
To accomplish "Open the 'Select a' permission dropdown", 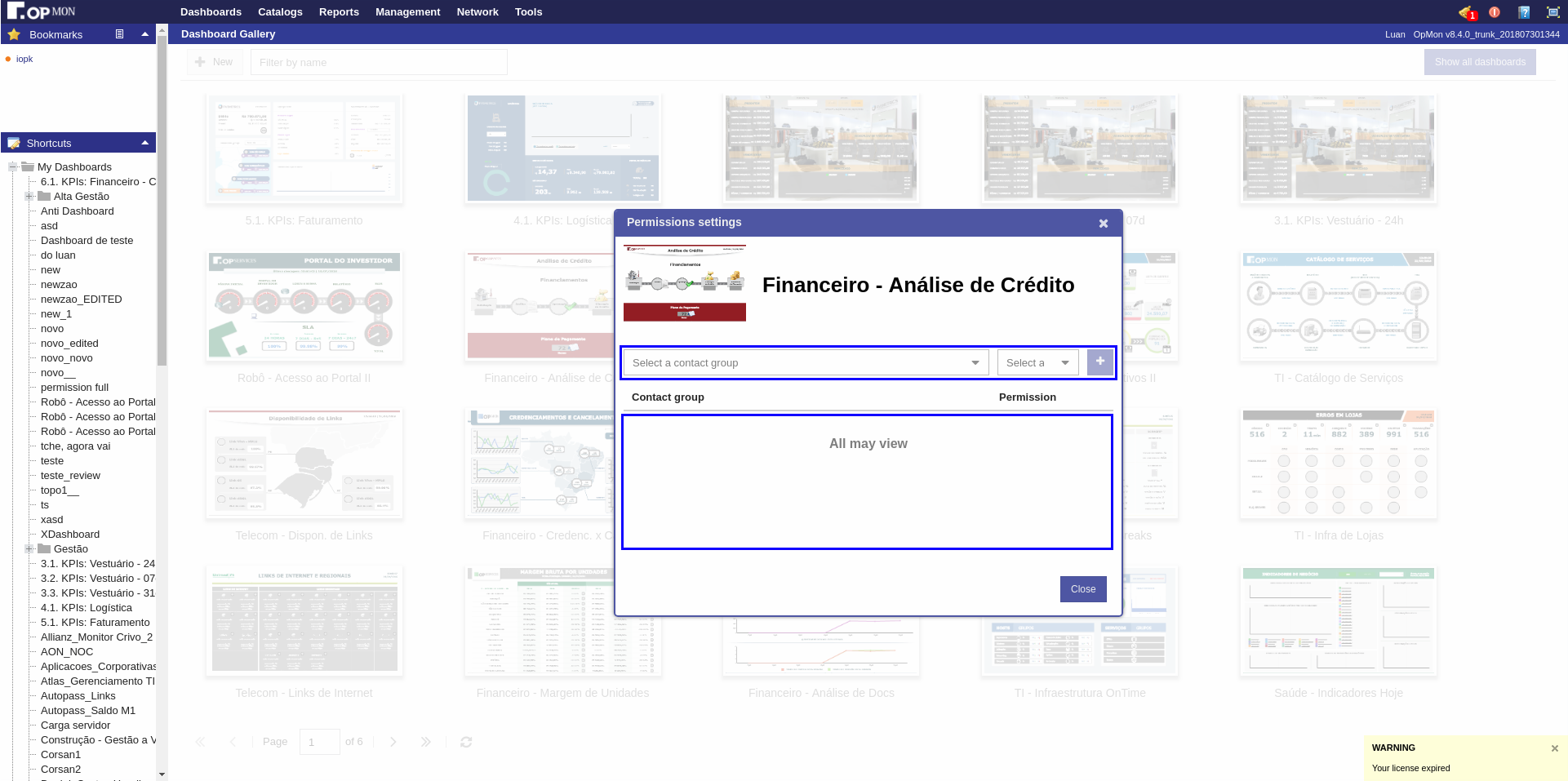I will tap(1037, 362).
